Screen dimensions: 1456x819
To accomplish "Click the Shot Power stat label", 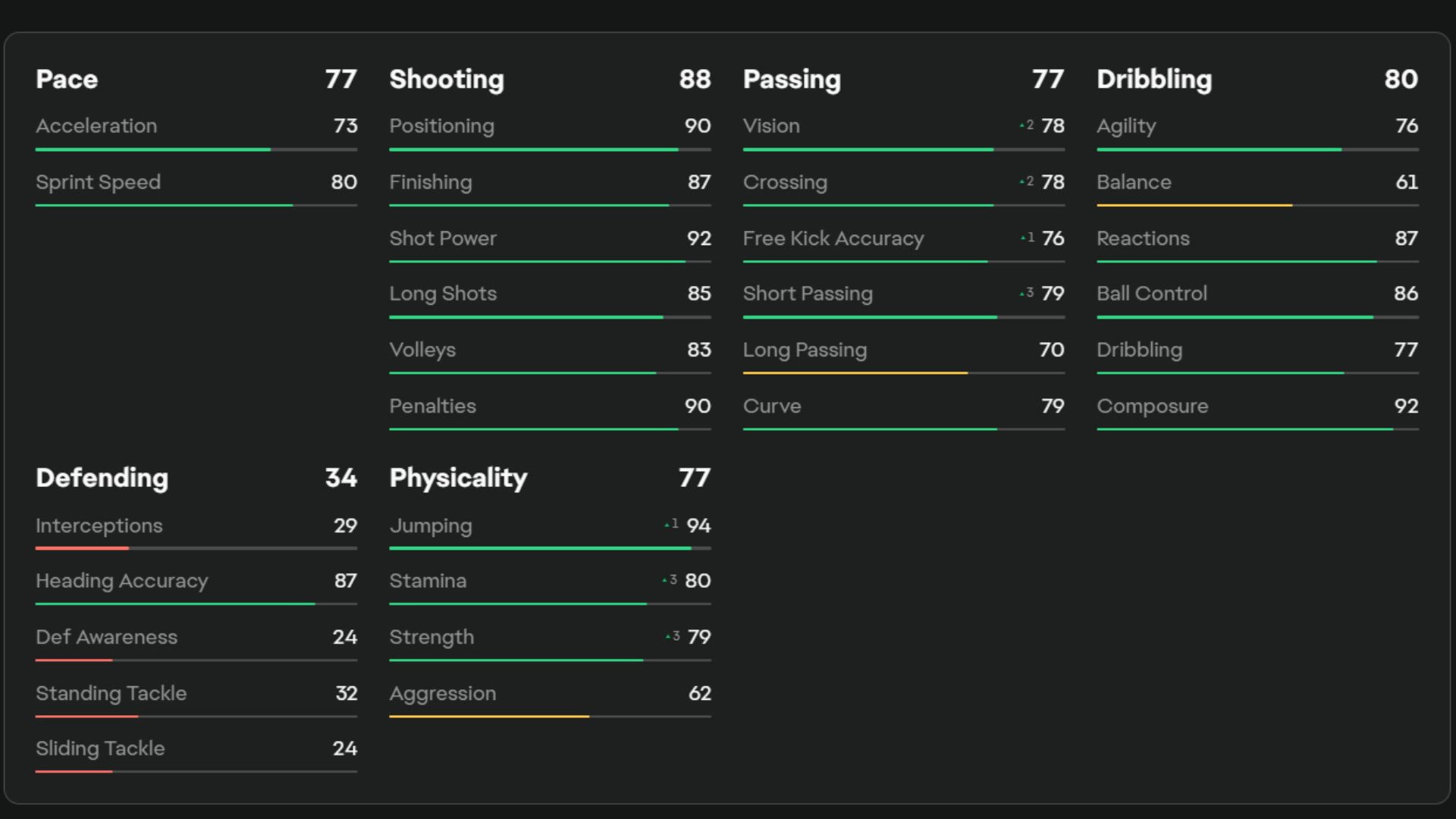I will [443, 238].
